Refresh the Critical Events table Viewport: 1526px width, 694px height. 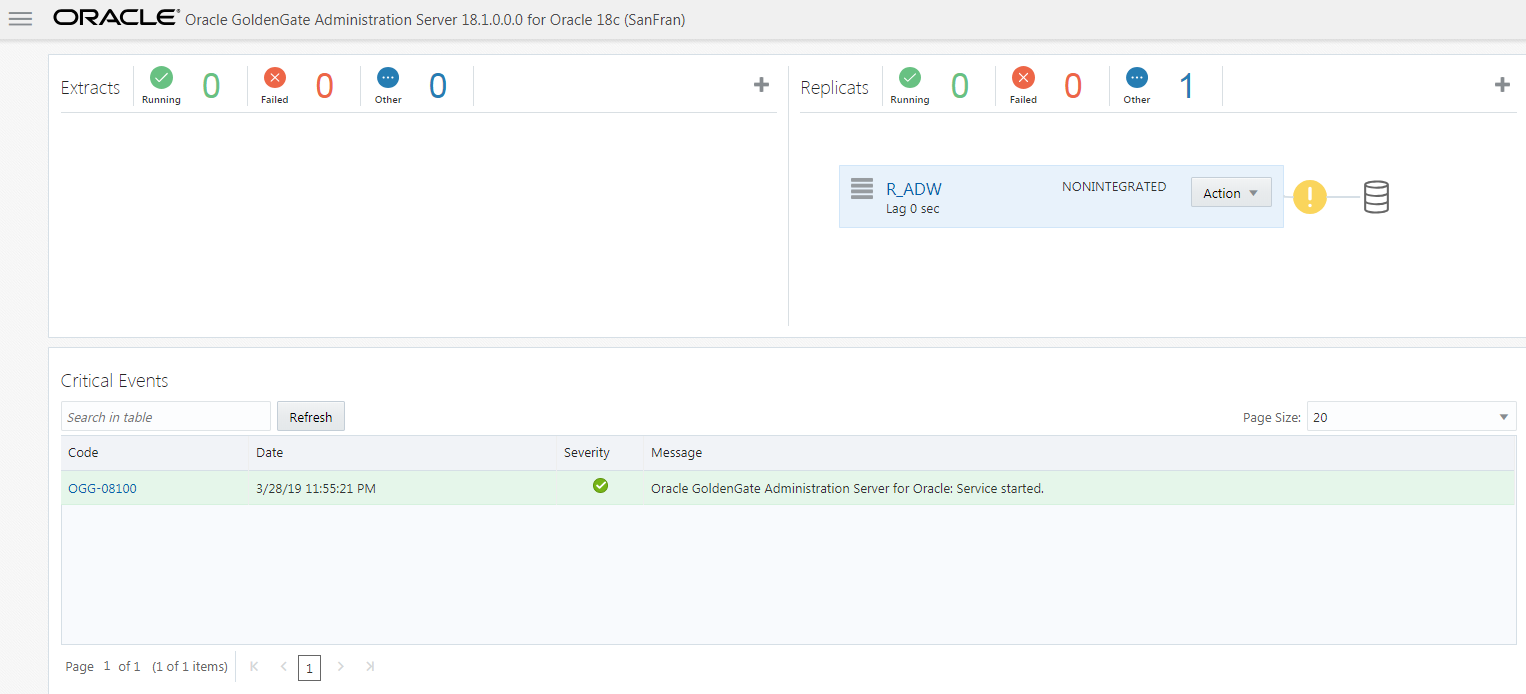point(311,417)
